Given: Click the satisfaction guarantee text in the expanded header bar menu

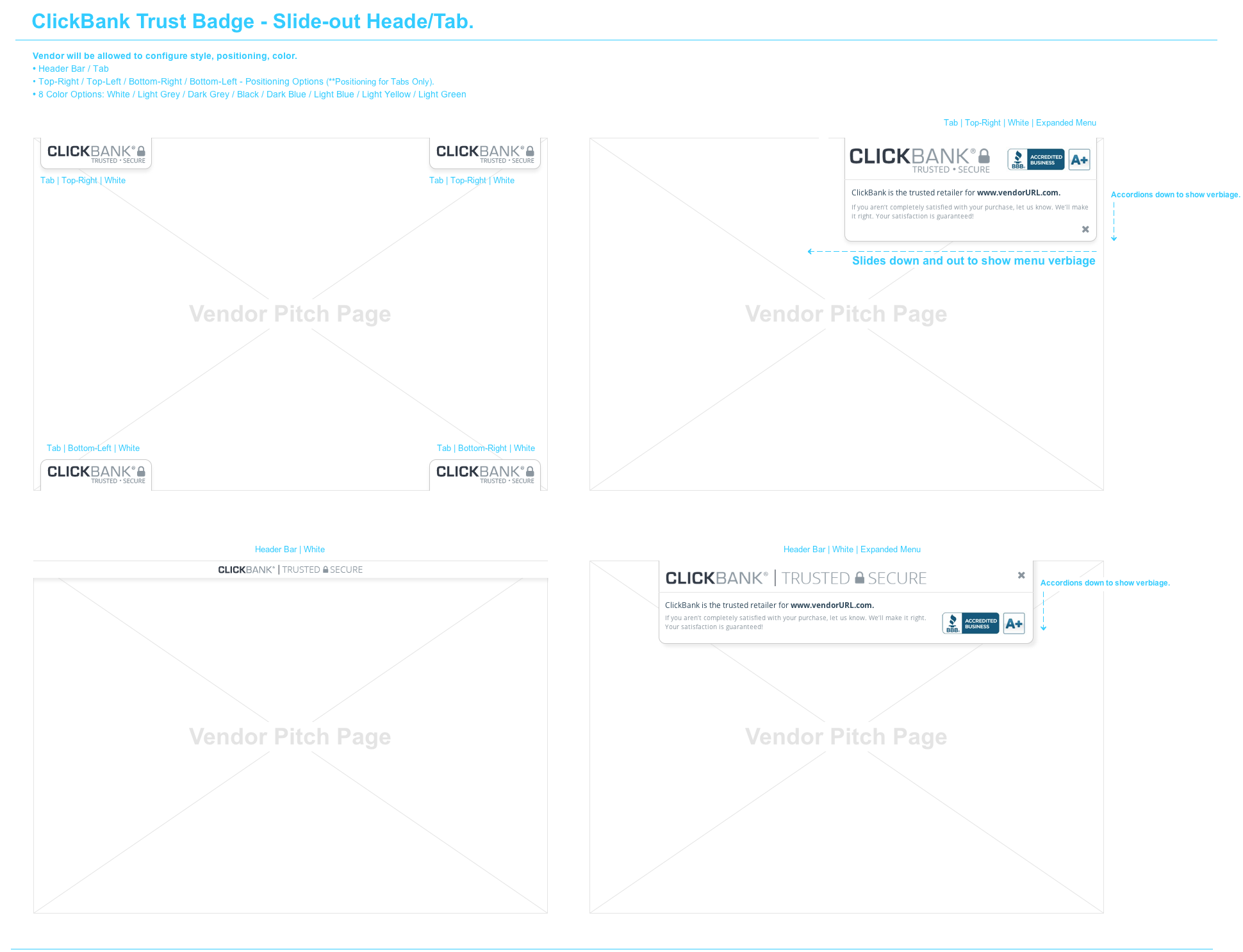Looking at the screenshot, I should tap(795, 623).
